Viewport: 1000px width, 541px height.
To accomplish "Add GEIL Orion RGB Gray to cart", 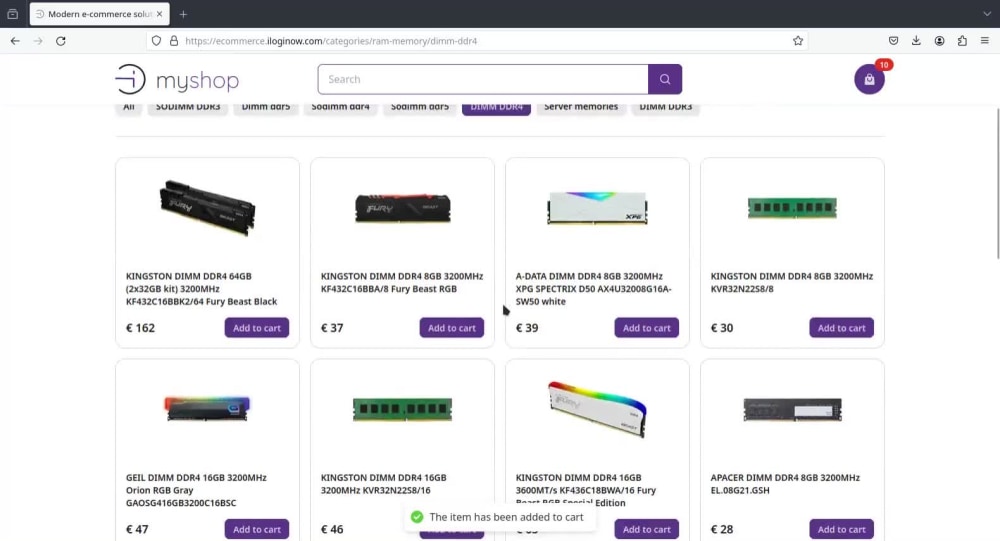I will point(256,529).
